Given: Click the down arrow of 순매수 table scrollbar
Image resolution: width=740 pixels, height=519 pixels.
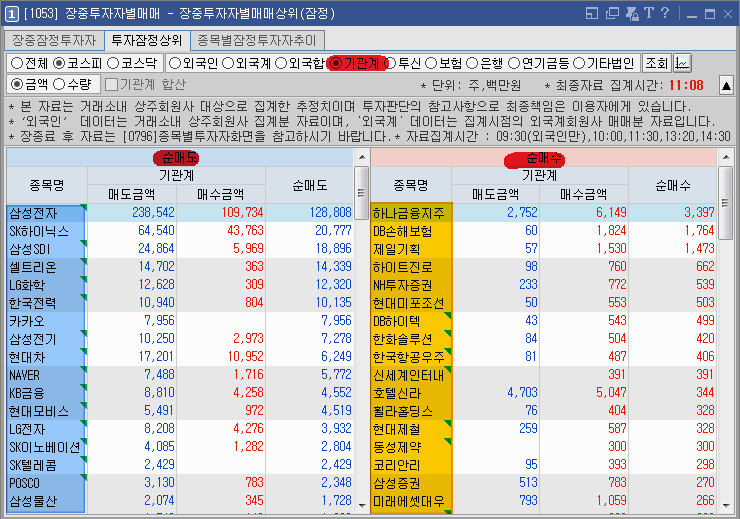Looking at the screenshot, I should 726,505.
